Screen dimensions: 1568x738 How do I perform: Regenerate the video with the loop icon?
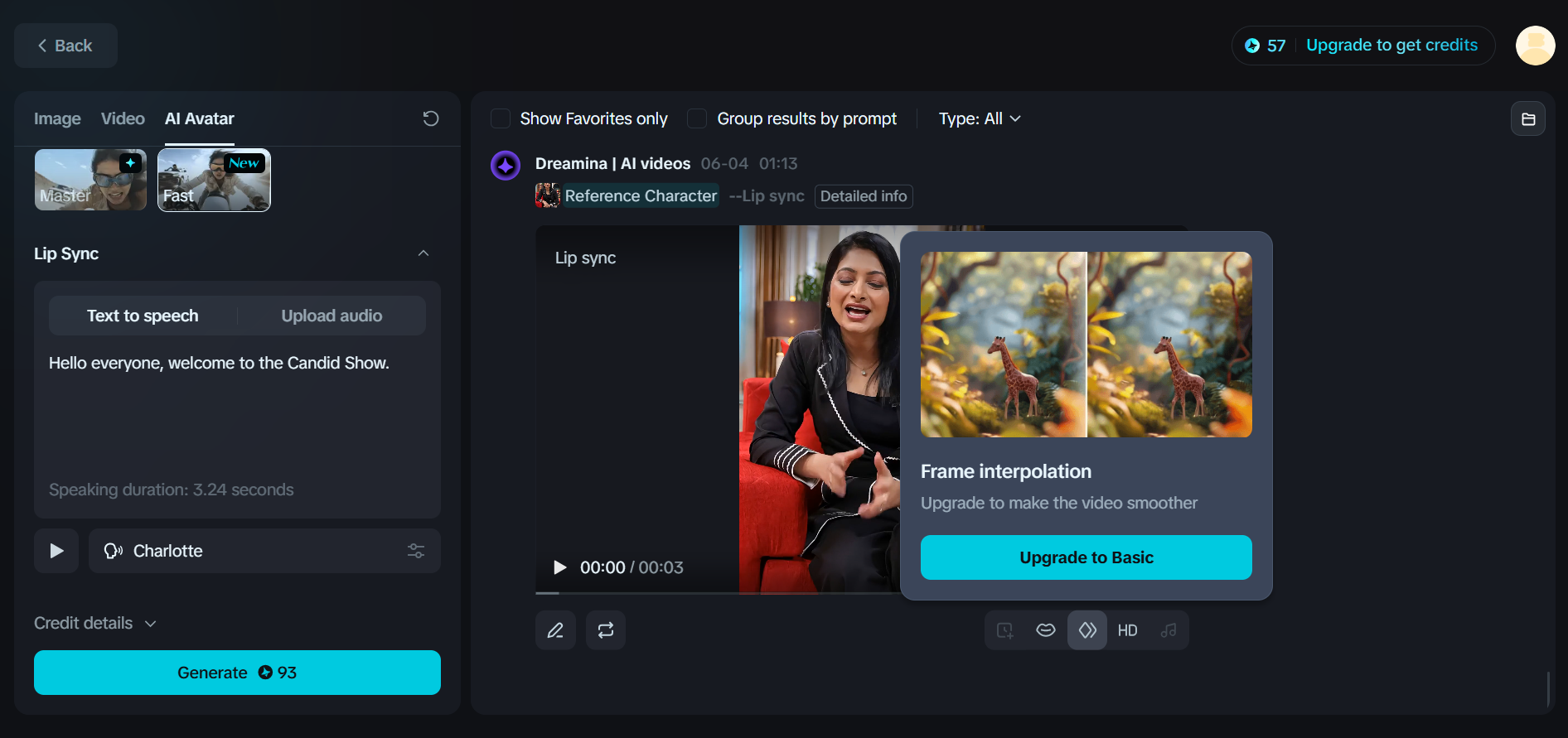click(x=606, y=630)
